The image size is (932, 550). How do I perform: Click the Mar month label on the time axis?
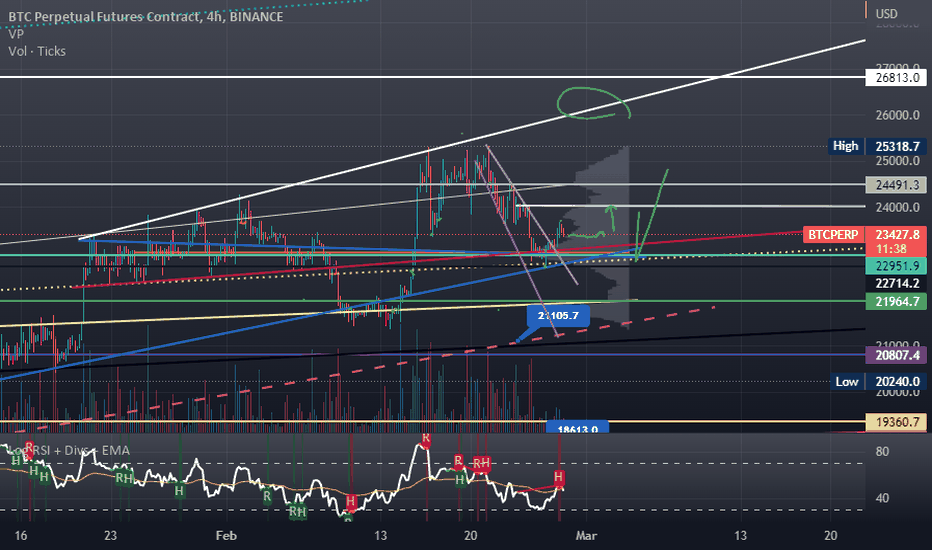click(586, 536)
